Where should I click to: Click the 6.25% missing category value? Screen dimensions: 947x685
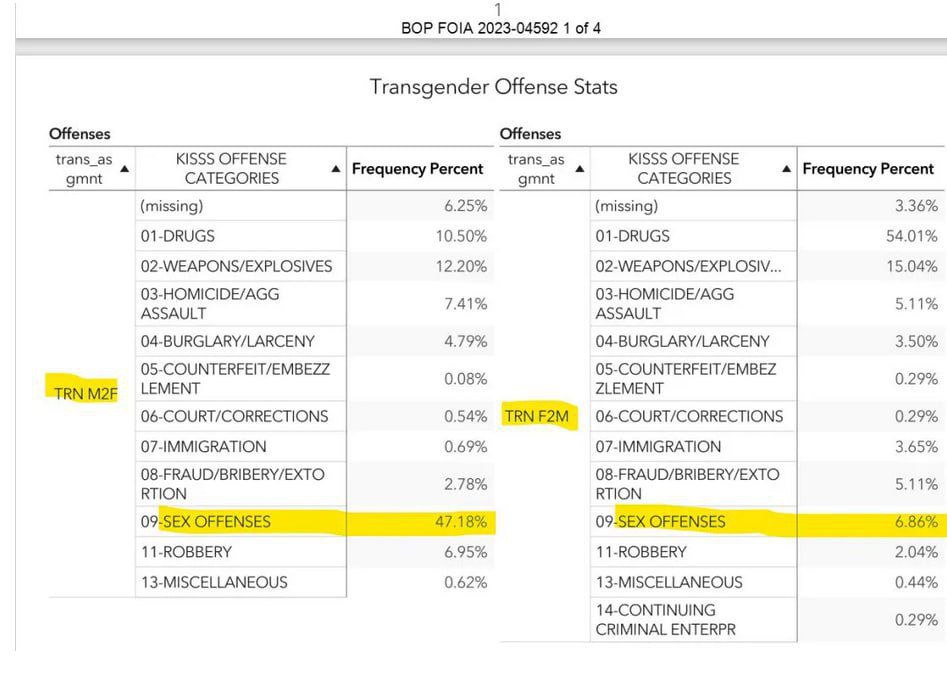[x=465, y=206]
